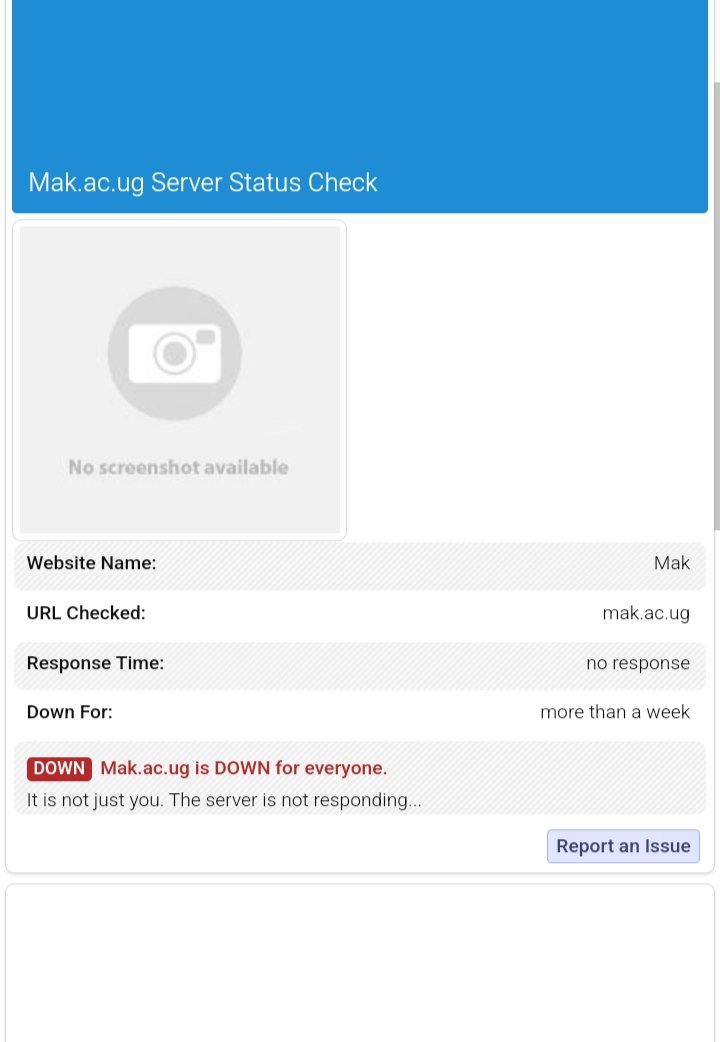Image resolution: width=720 pixels, height=1042 pixels.
Task: Click 'It is not just you' message text
Action: tap(224, 799)
